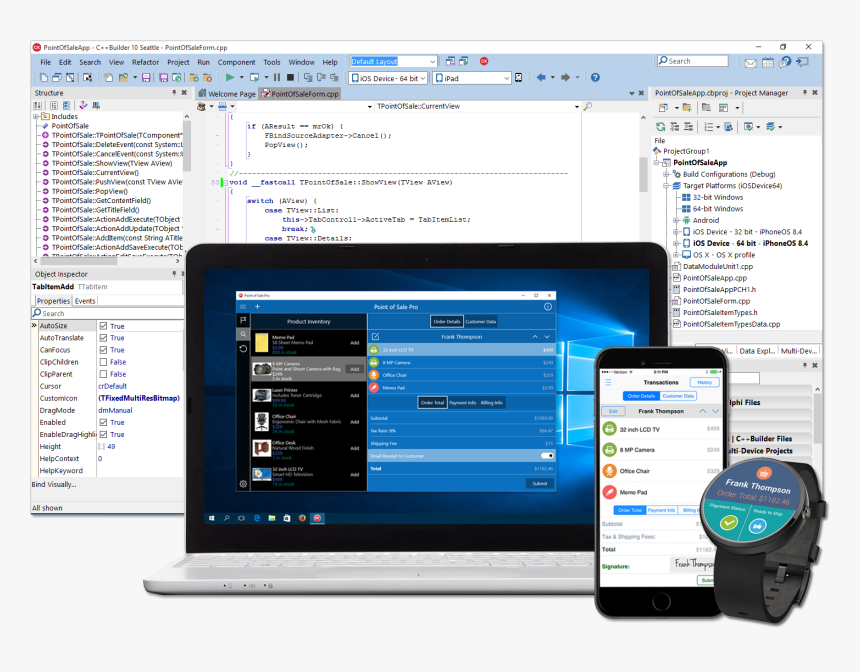Image resolution: width=860 pixels, height=672 pixels.
Task: Toggle the AutoTranslate property checkbox
Action: pos(103,338)
